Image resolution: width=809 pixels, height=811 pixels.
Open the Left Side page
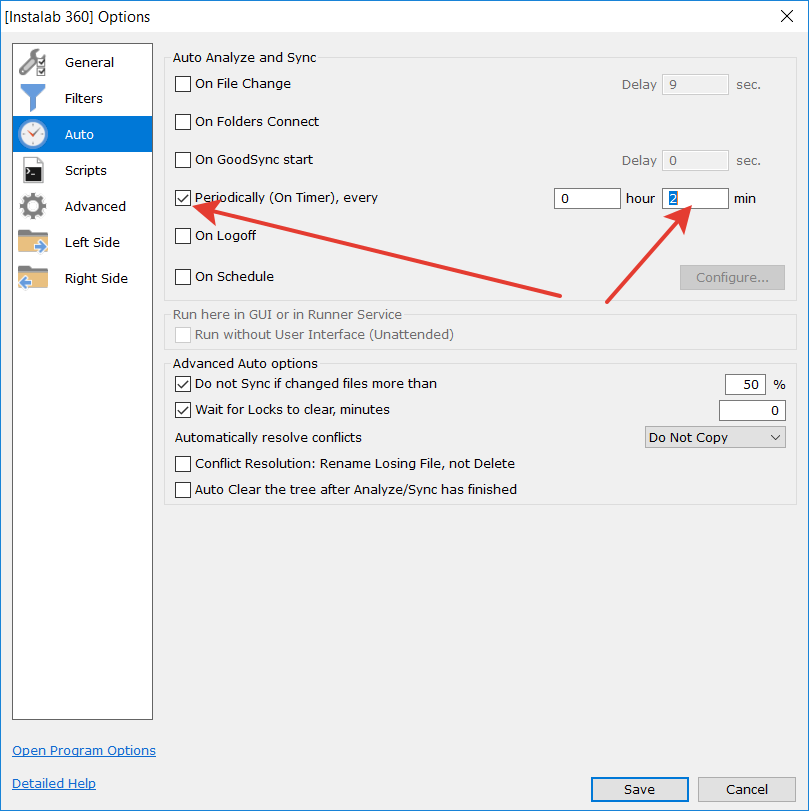pos(83,242)
